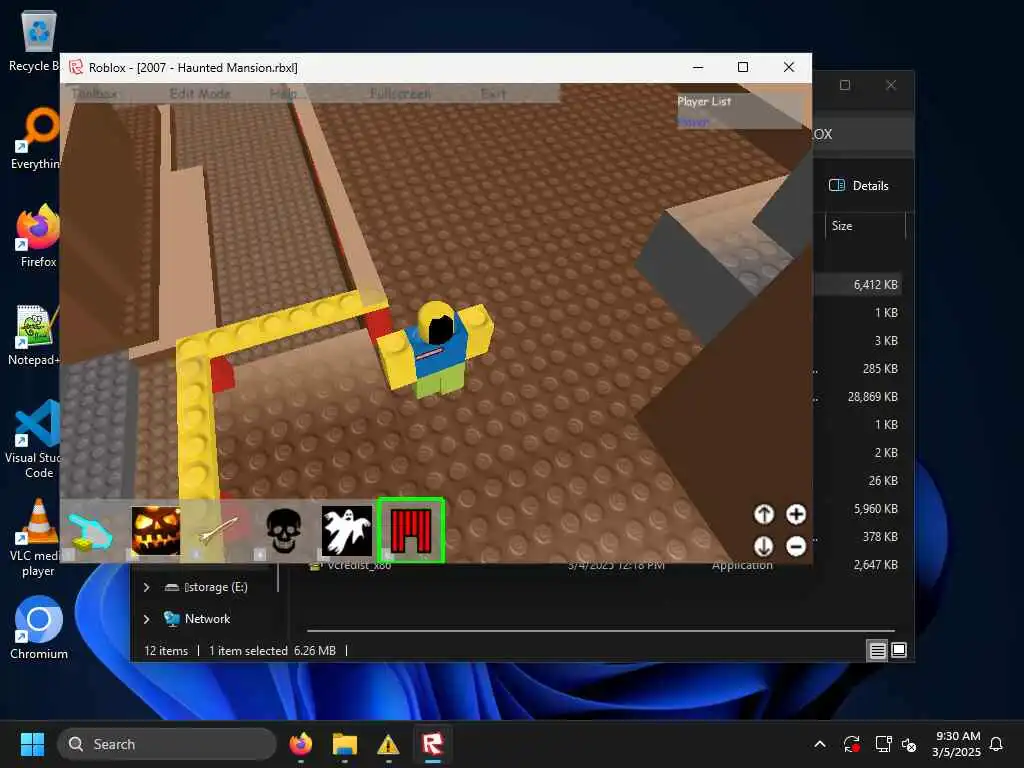Open the Visual Studio Code desktop shortcut
Viewport: 1024px width, 768px height.
coord(36,439)
